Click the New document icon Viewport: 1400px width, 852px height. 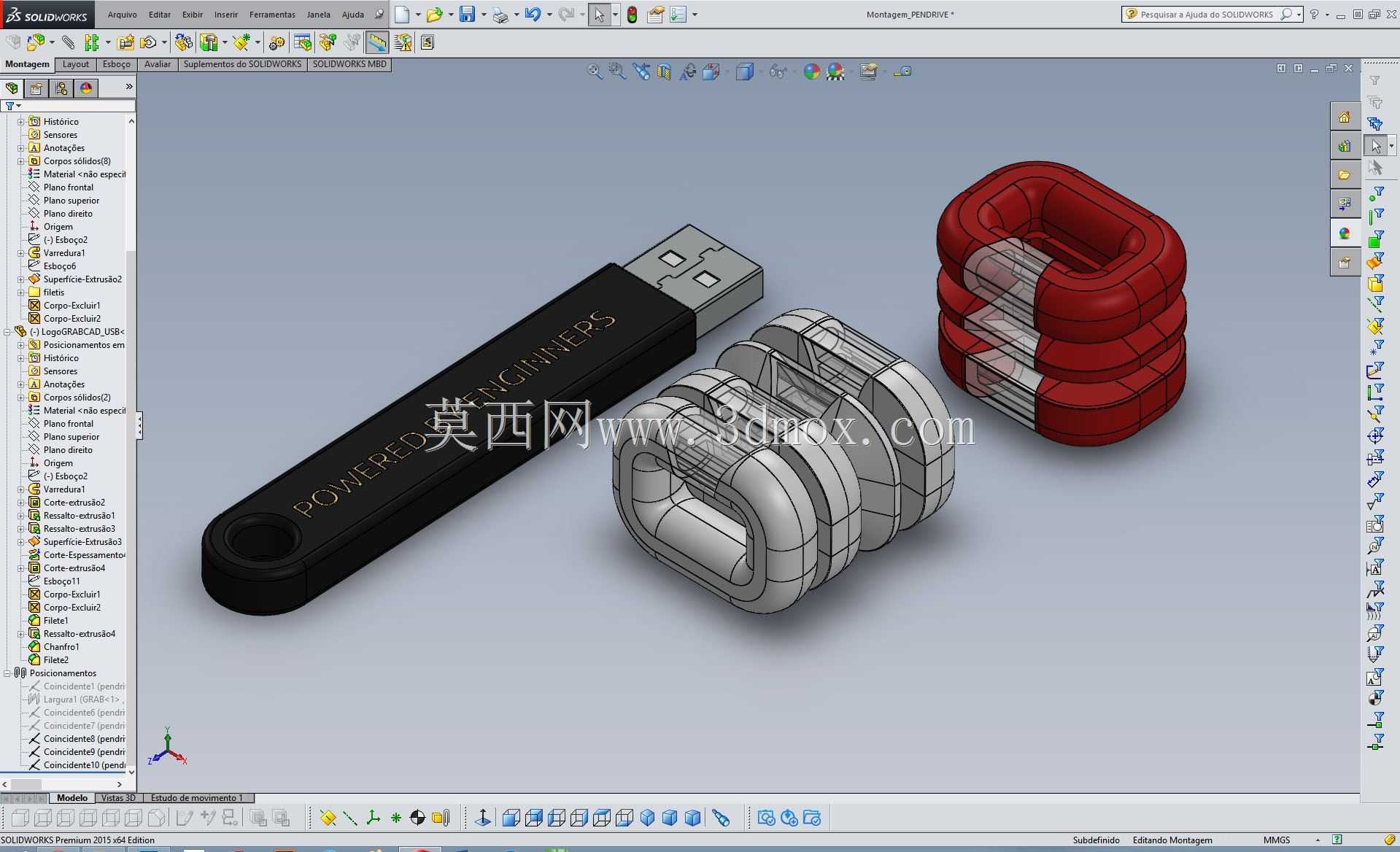402,15
